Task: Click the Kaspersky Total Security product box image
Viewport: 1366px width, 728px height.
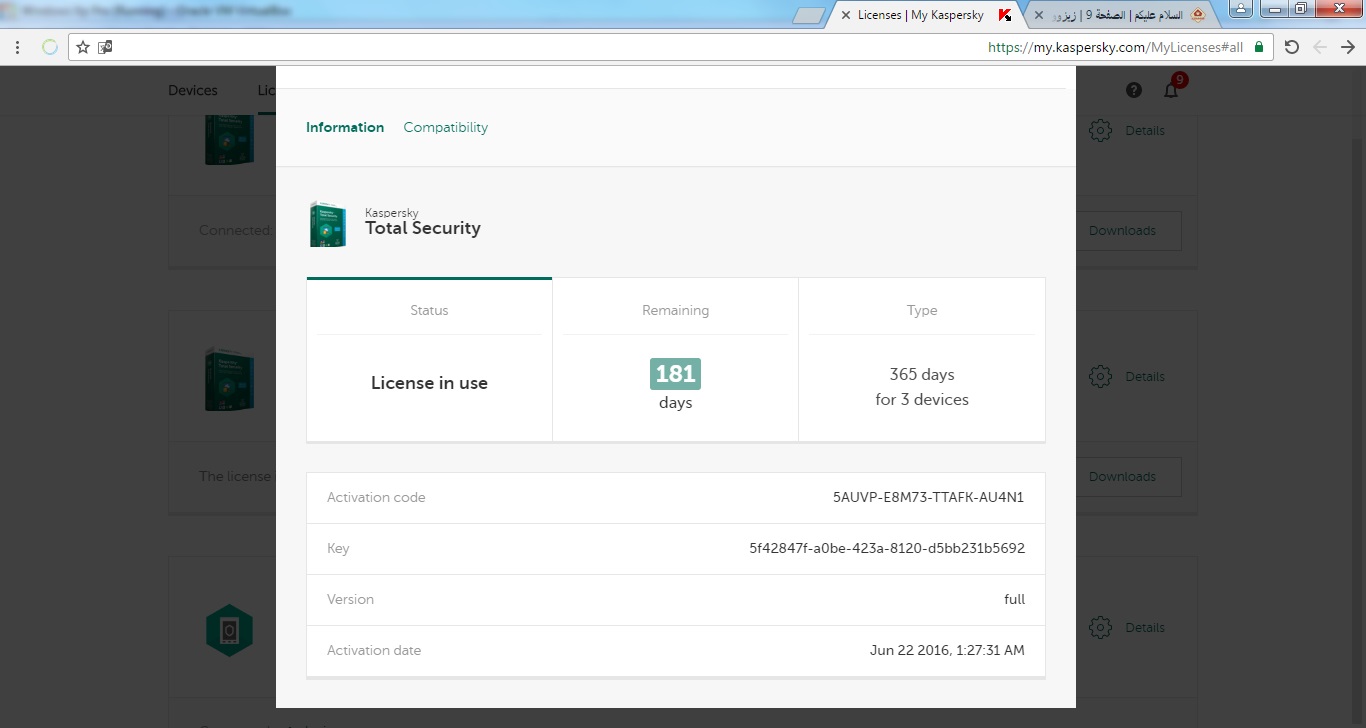Action: pos(327,223)
